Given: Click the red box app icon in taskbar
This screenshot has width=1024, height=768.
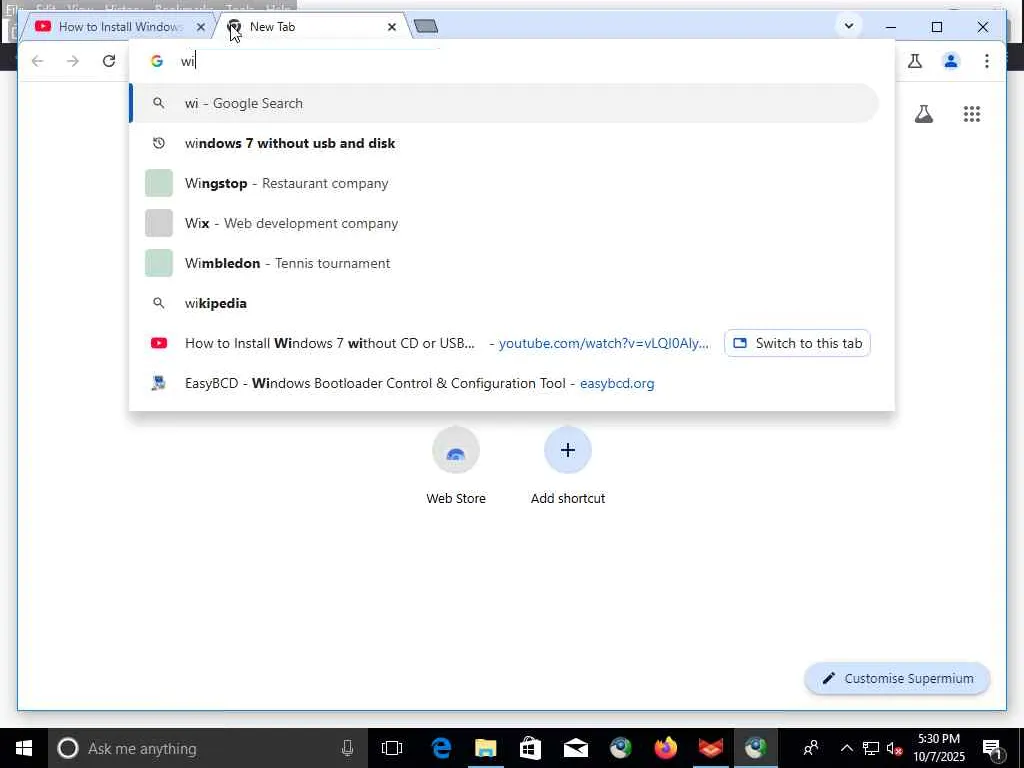Looking at the screenshot, I should [711, 748].
